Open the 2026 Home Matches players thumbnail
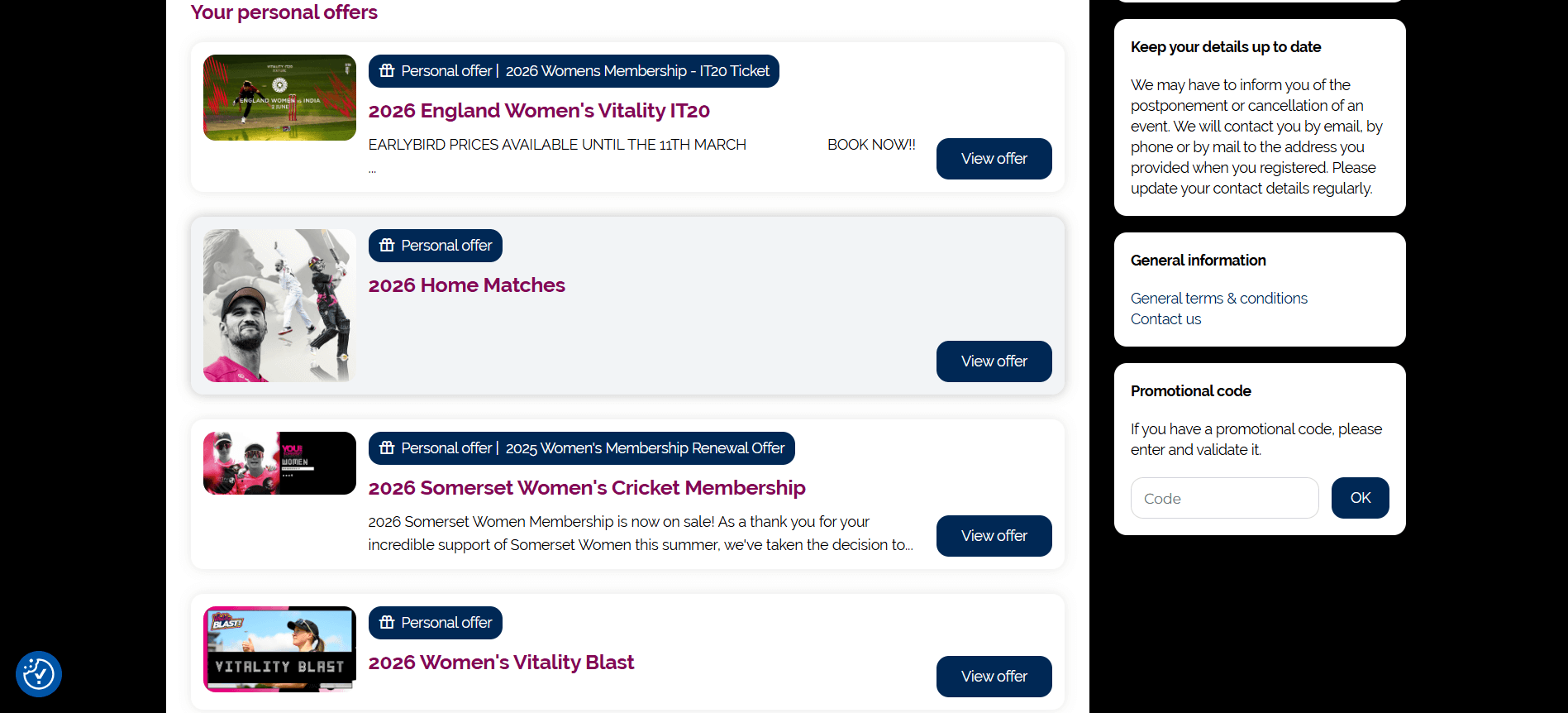 (x=279, y=305)
